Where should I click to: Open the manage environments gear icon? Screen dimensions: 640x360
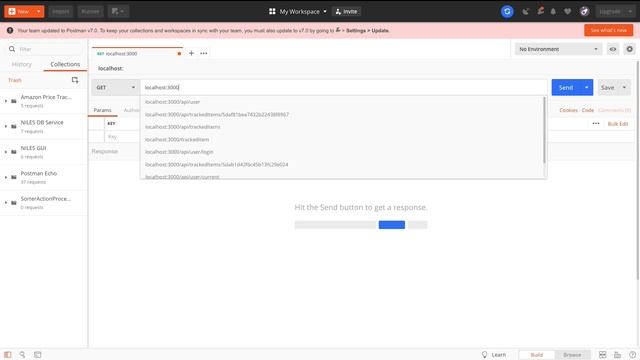point(629,49)
